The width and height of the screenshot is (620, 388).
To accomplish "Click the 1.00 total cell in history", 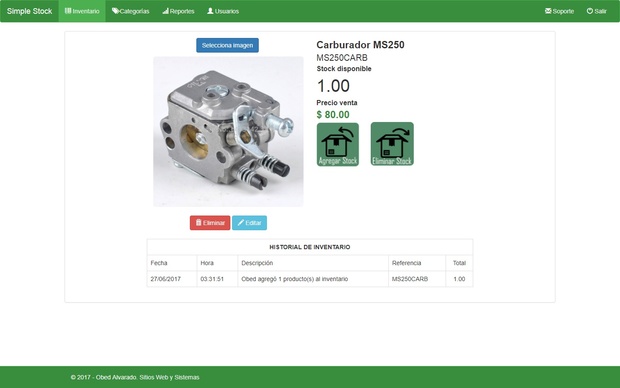I will coord(459,279).
